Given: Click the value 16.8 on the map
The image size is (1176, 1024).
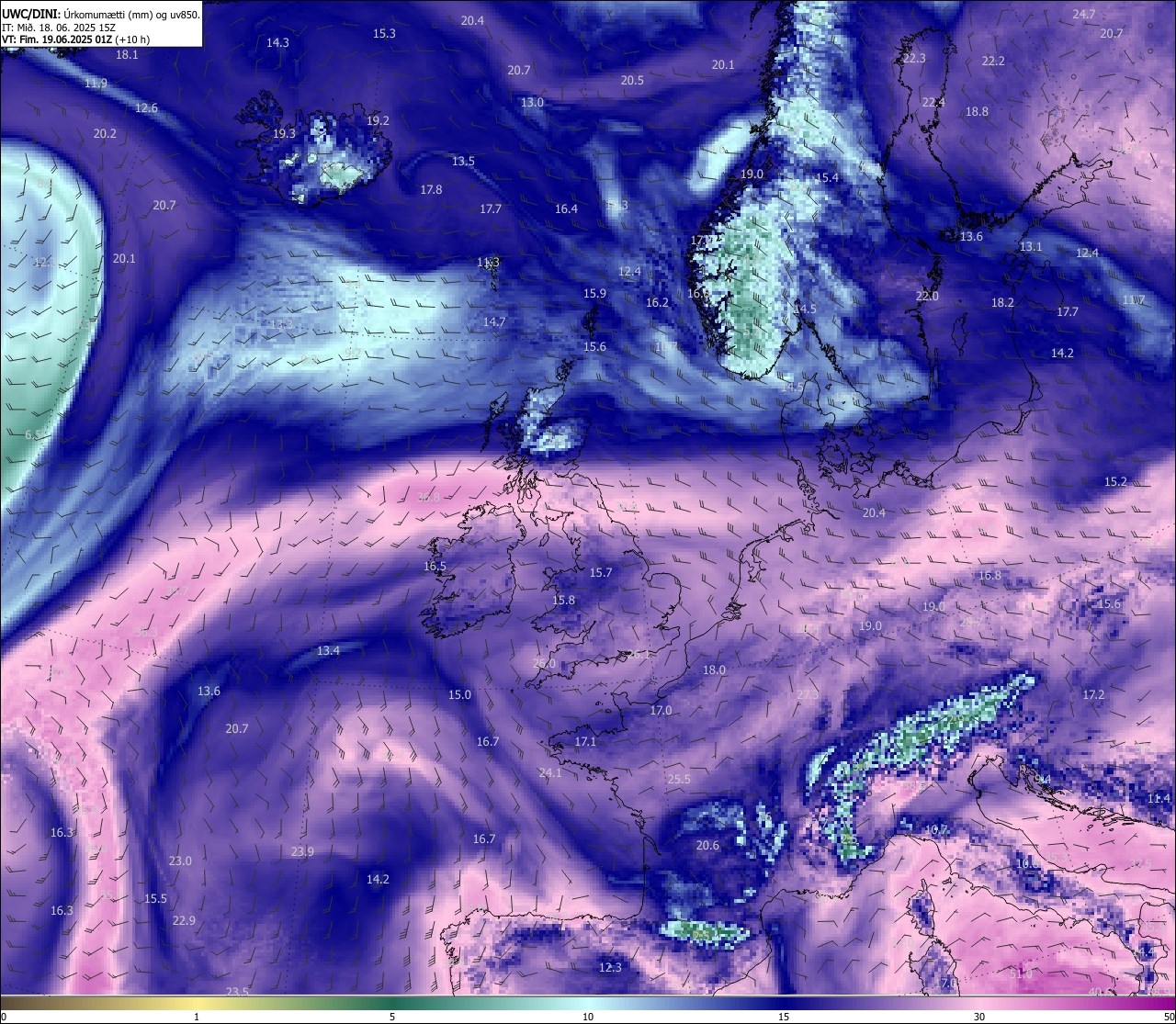Looking at the screenshot, I should tap(989, 577).
